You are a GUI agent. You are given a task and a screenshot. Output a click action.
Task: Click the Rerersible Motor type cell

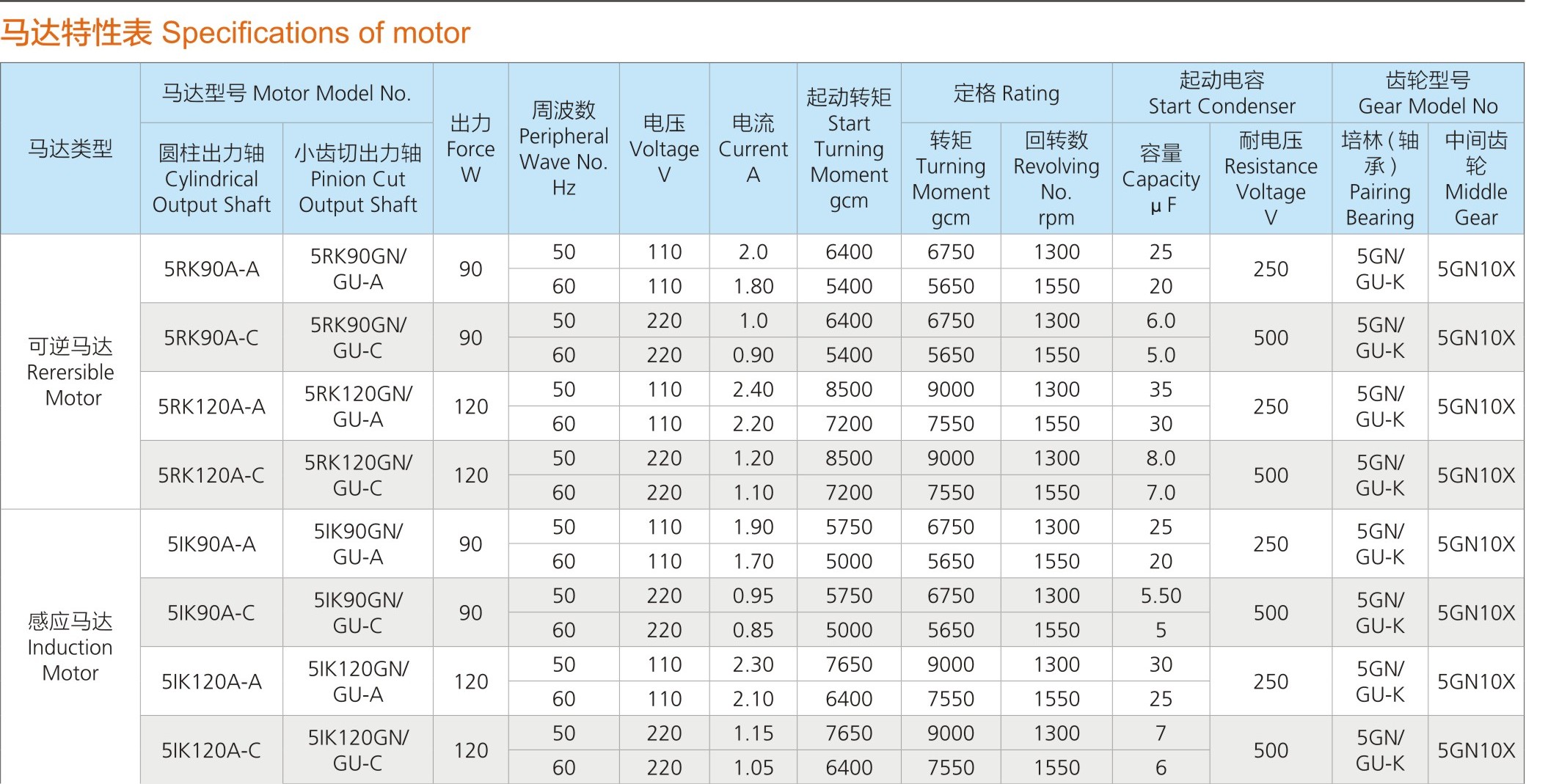click(70, 372)
